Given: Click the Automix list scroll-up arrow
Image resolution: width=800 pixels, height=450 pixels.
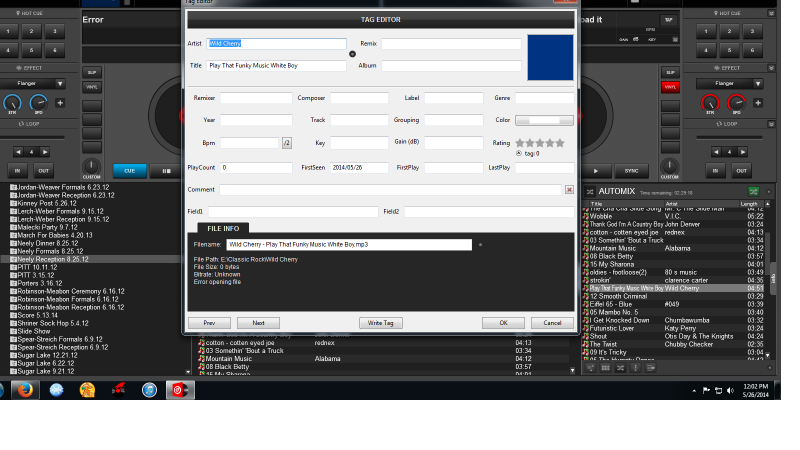Looking at the screenshot, I should [767, 204].
